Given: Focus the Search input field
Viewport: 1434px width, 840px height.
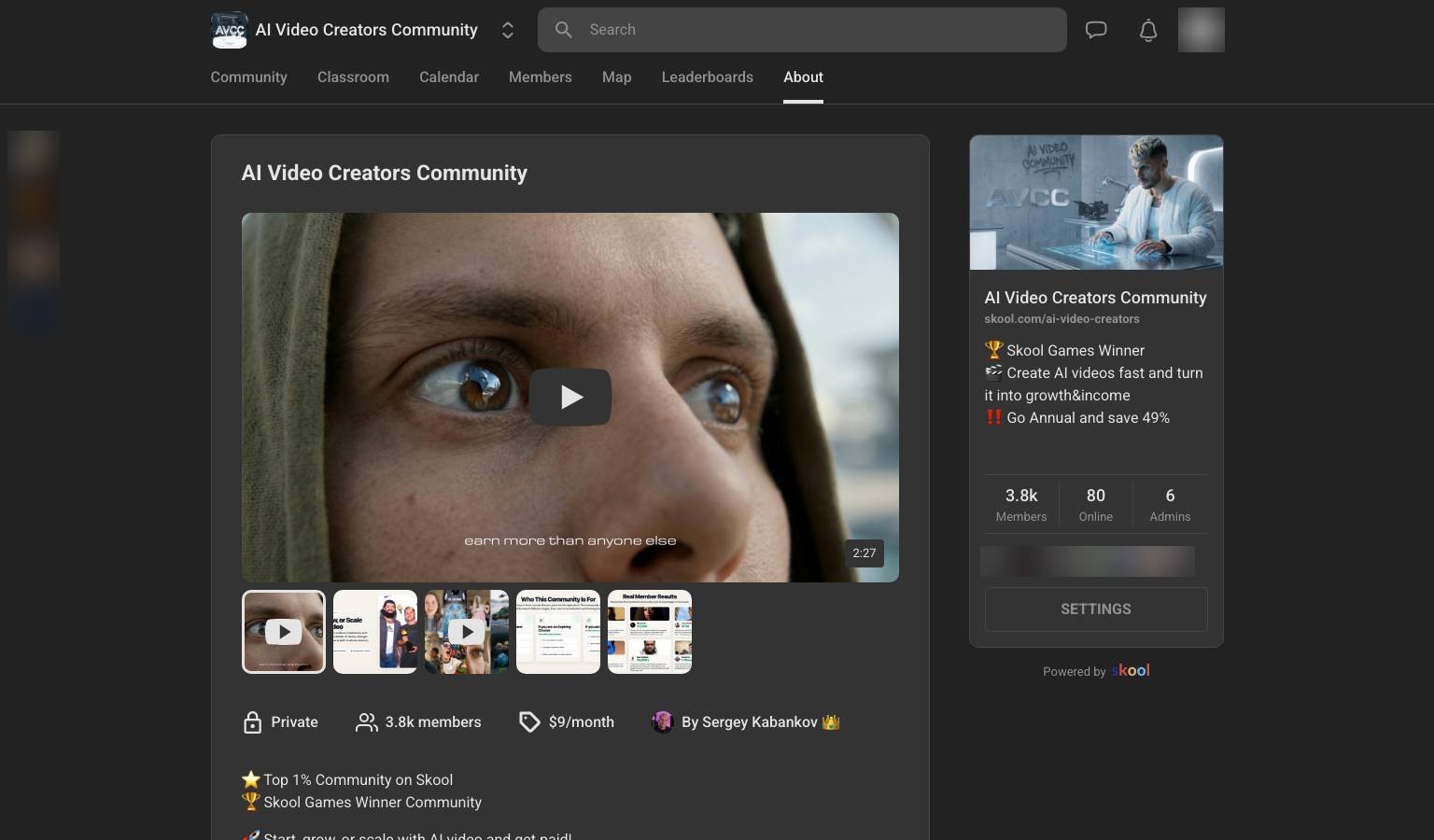Looking at the screenshot, I should (x=802, y=30).
